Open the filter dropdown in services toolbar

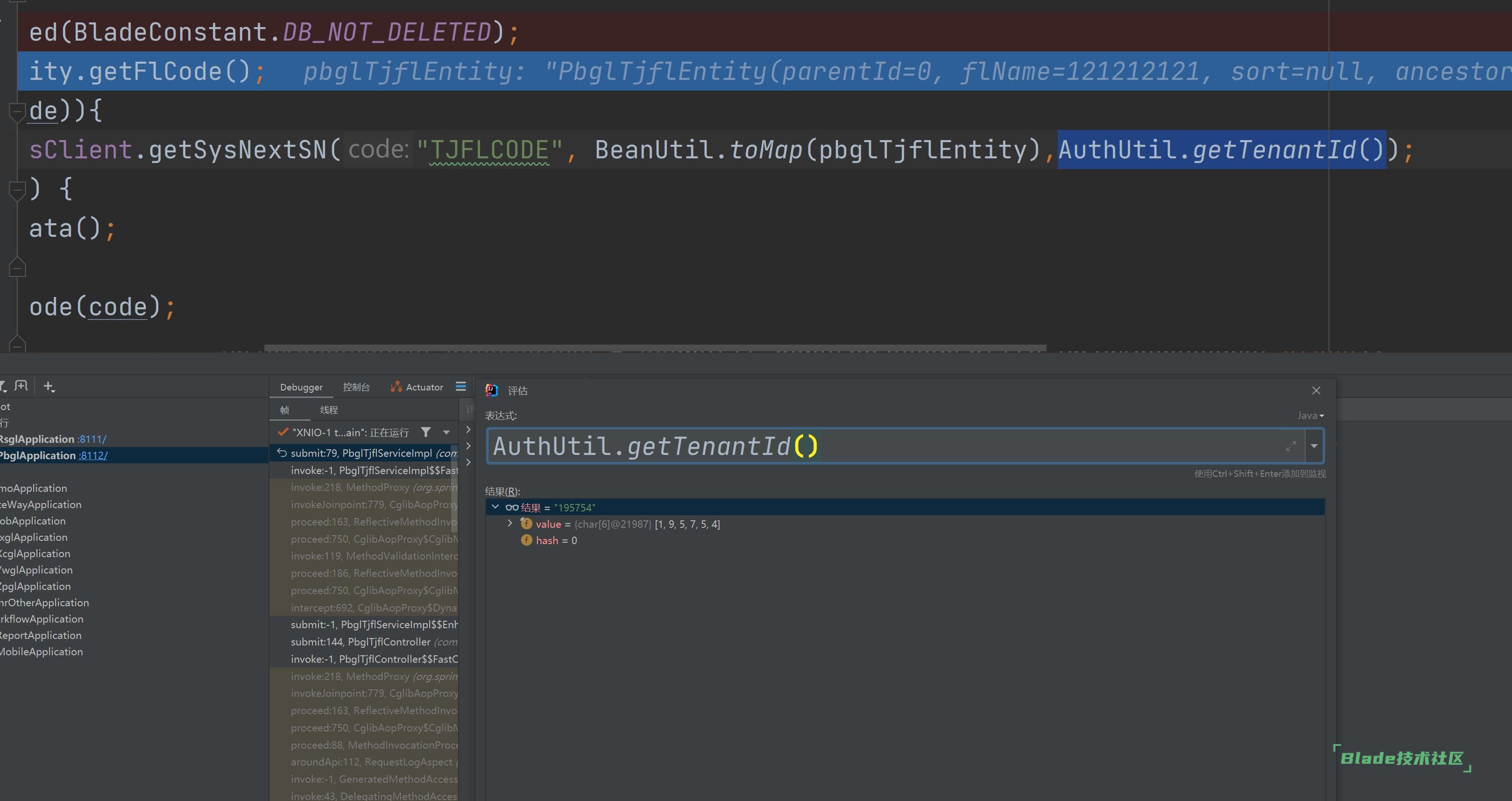tap(3, 386)
